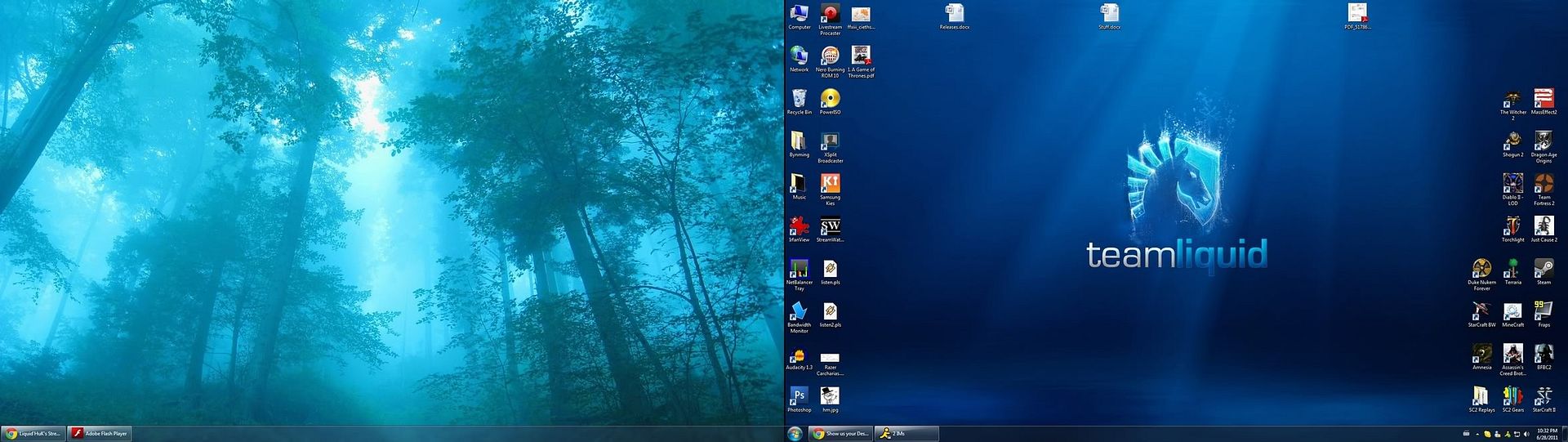
Task: Launch The Witcher 2
Action: point(1512,105)
